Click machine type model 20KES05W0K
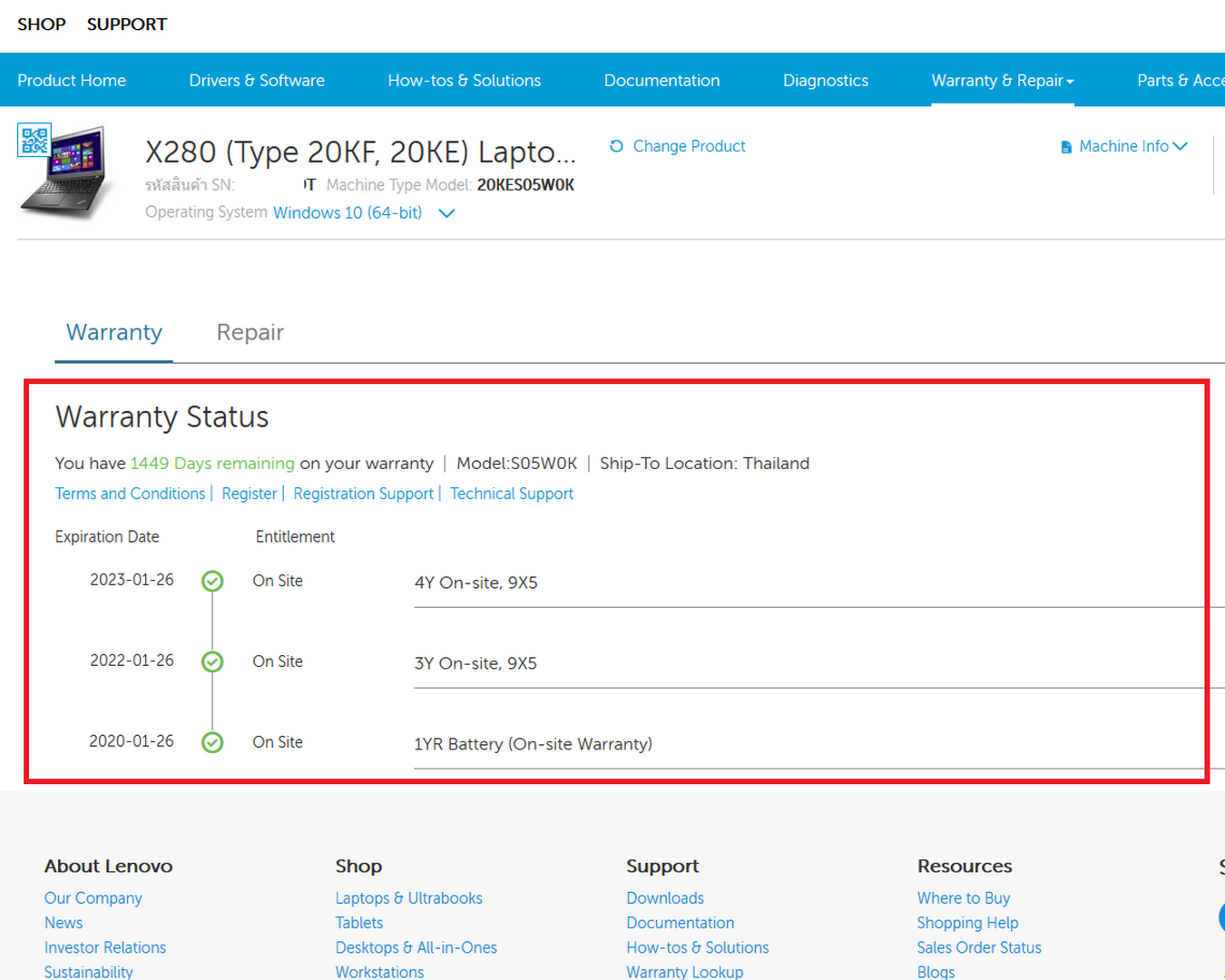Viewport: 1225px width, 980px height. [x=526, y=185]
